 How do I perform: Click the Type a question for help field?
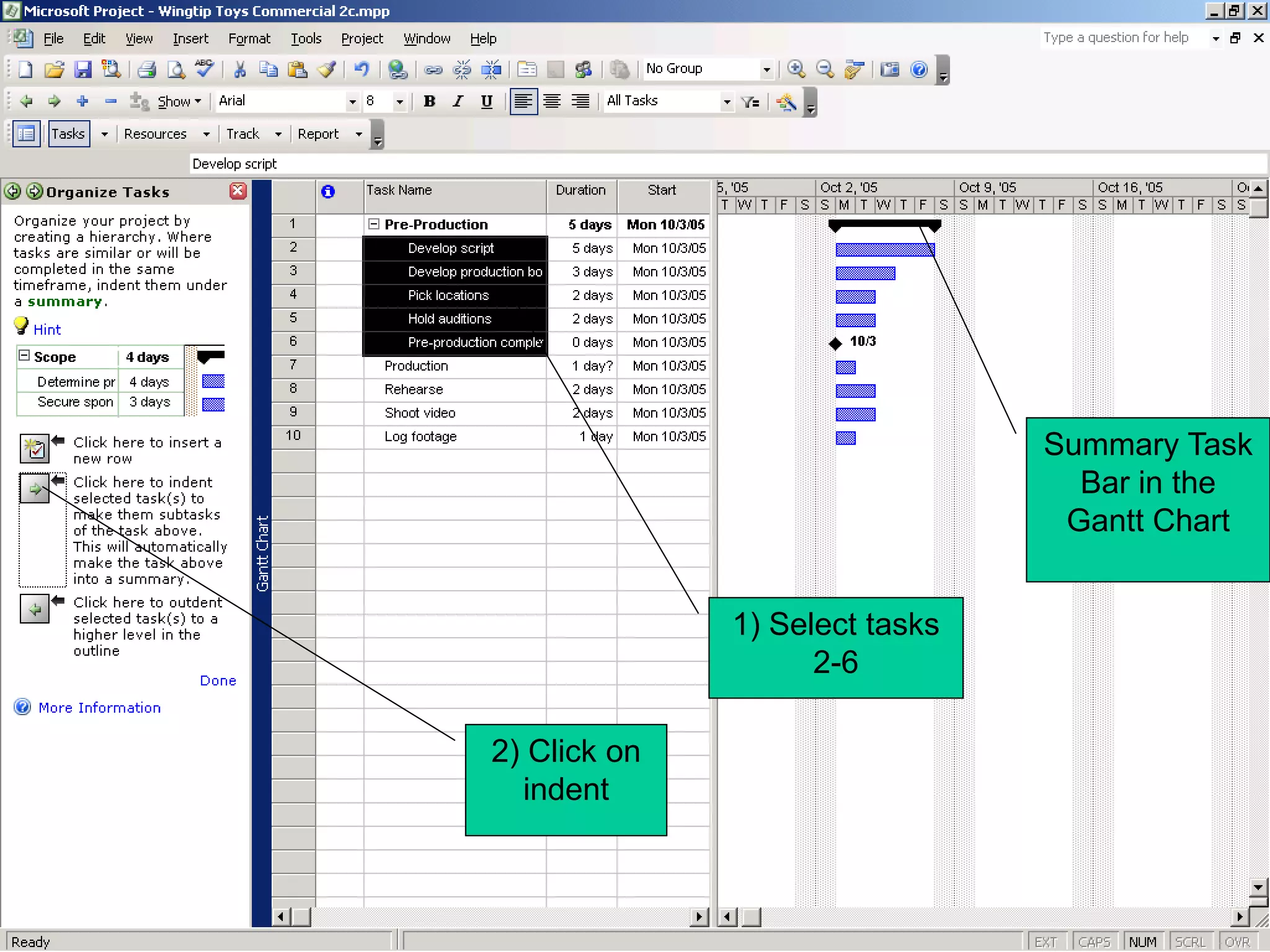click(x=1124, y=38)
